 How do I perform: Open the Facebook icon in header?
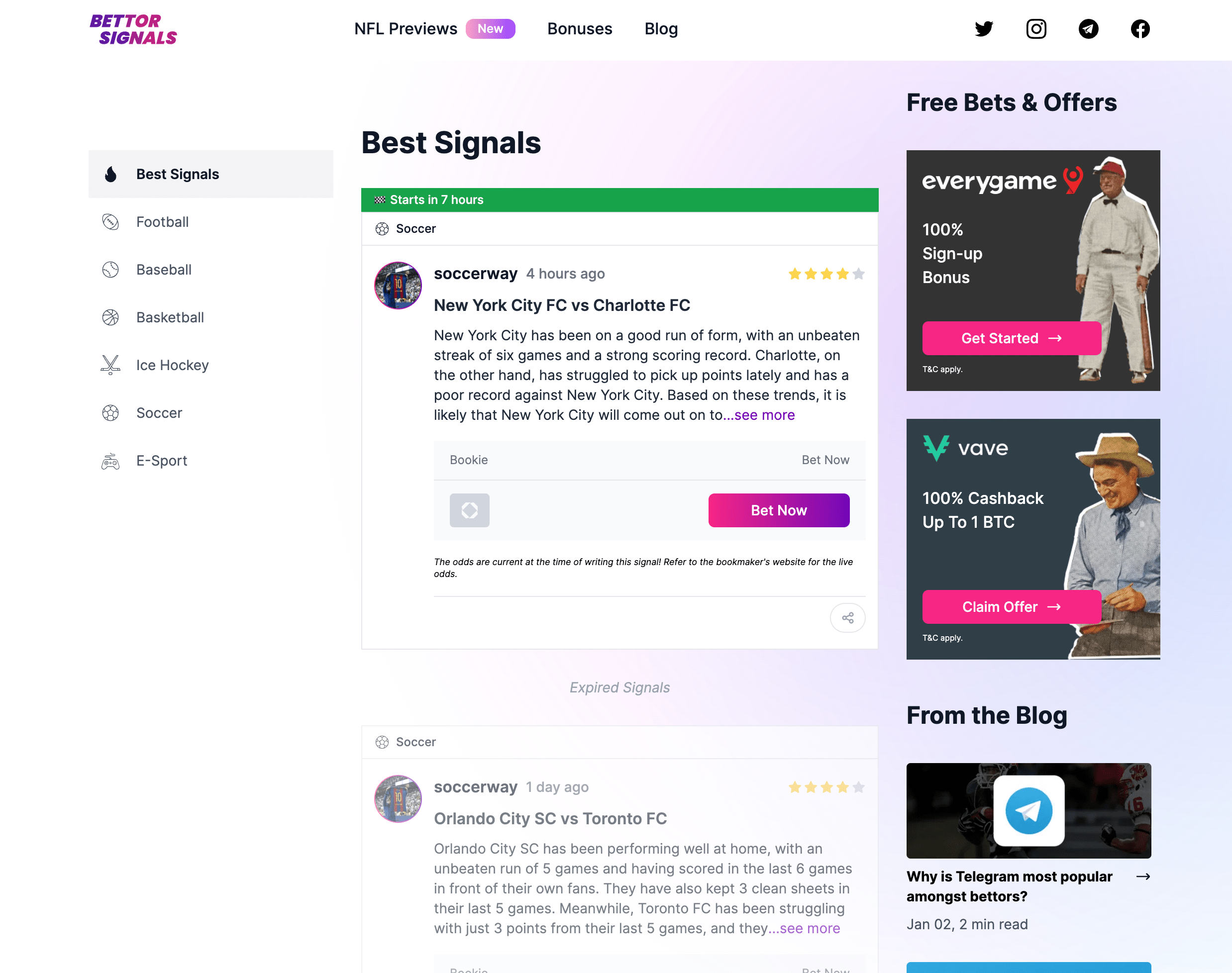1140,28
